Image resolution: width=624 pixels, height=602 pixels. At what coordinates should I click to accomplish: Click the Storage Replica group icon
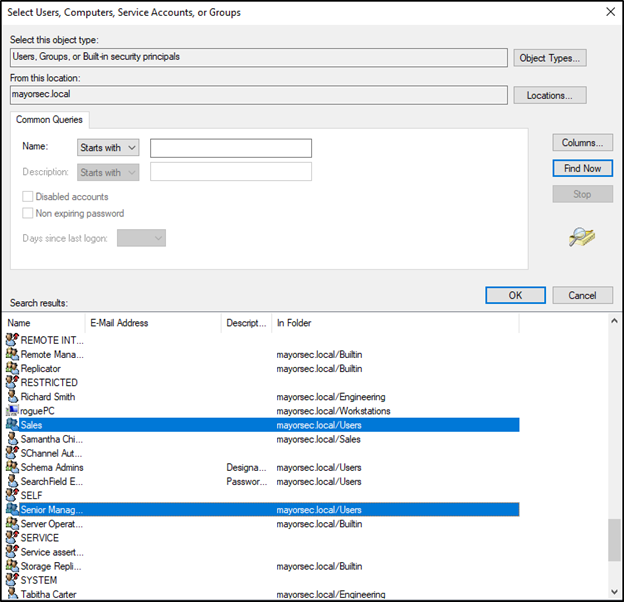tap(12, 566)
